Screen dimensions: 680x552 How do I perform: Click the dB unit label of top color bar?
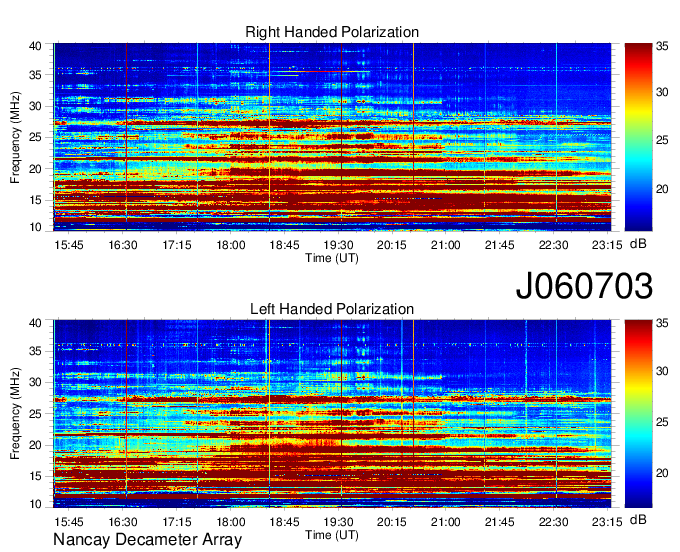pyautogui.click(x=638, y=244)
